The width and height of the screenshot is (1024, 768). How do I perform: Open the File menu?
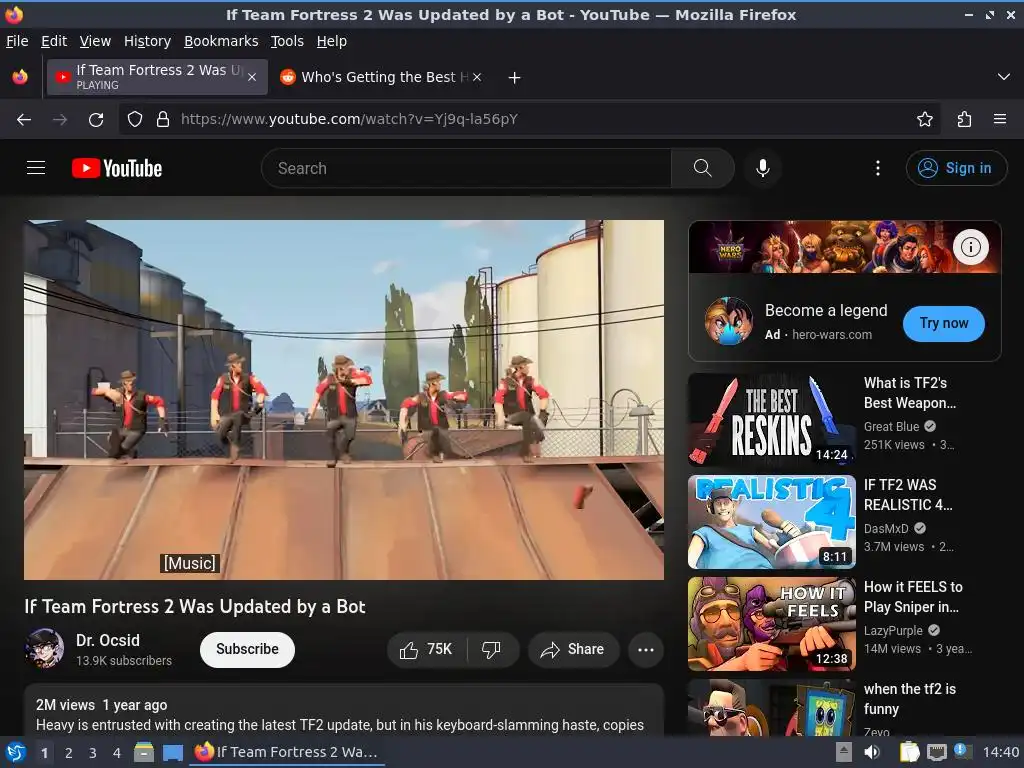(17, 41)
